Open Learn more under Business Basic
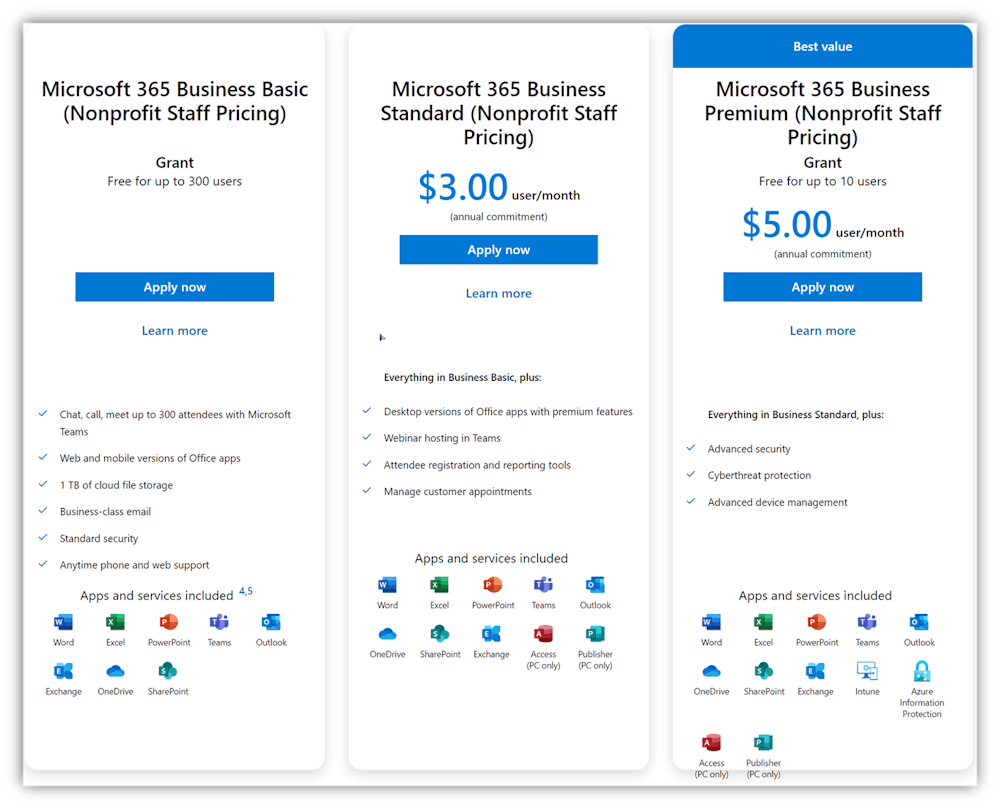 point(175,331)
